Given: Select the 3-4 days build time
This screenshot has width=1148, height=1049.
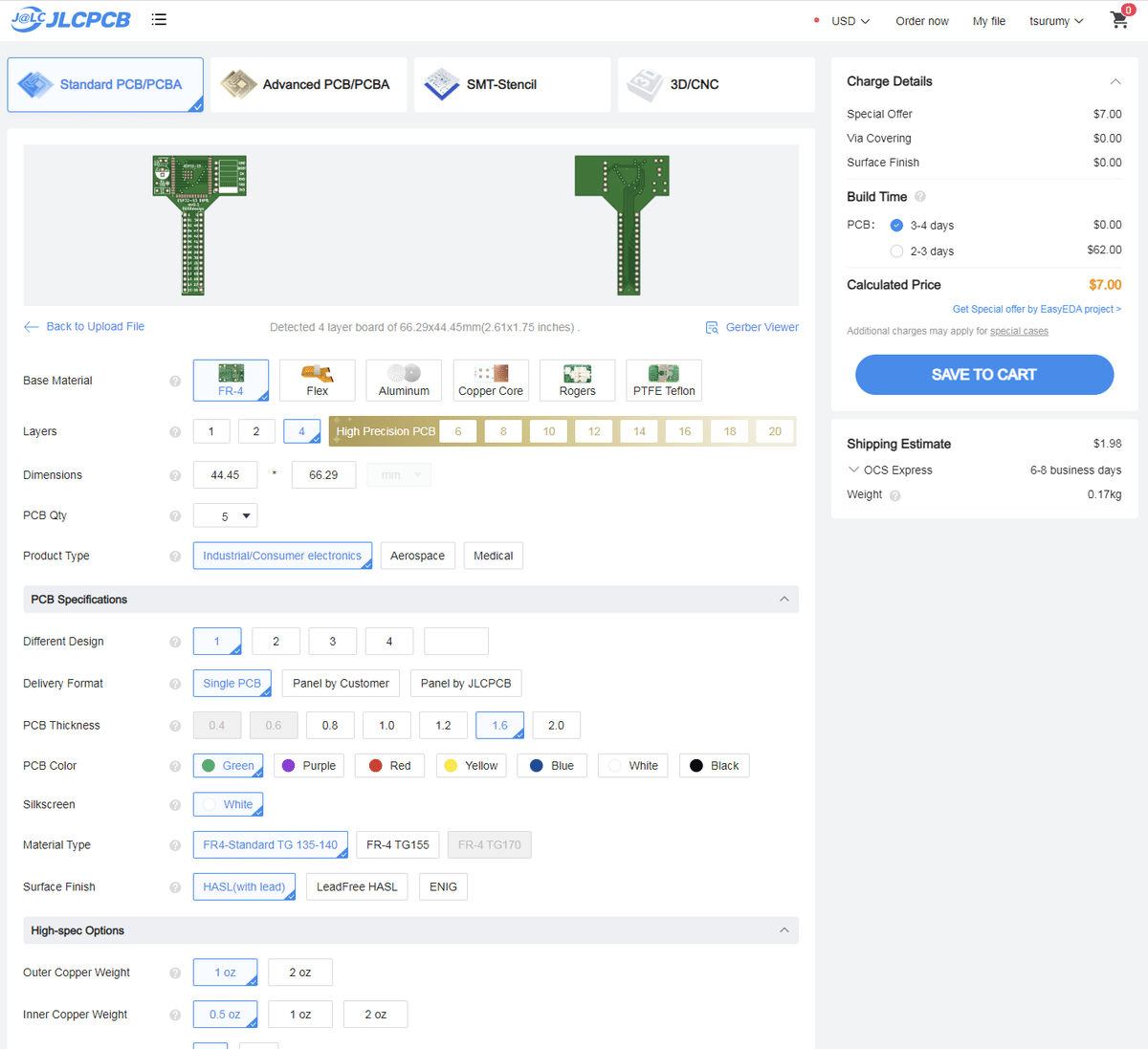Looking at the screenshot, I should (x=896, y=226).
